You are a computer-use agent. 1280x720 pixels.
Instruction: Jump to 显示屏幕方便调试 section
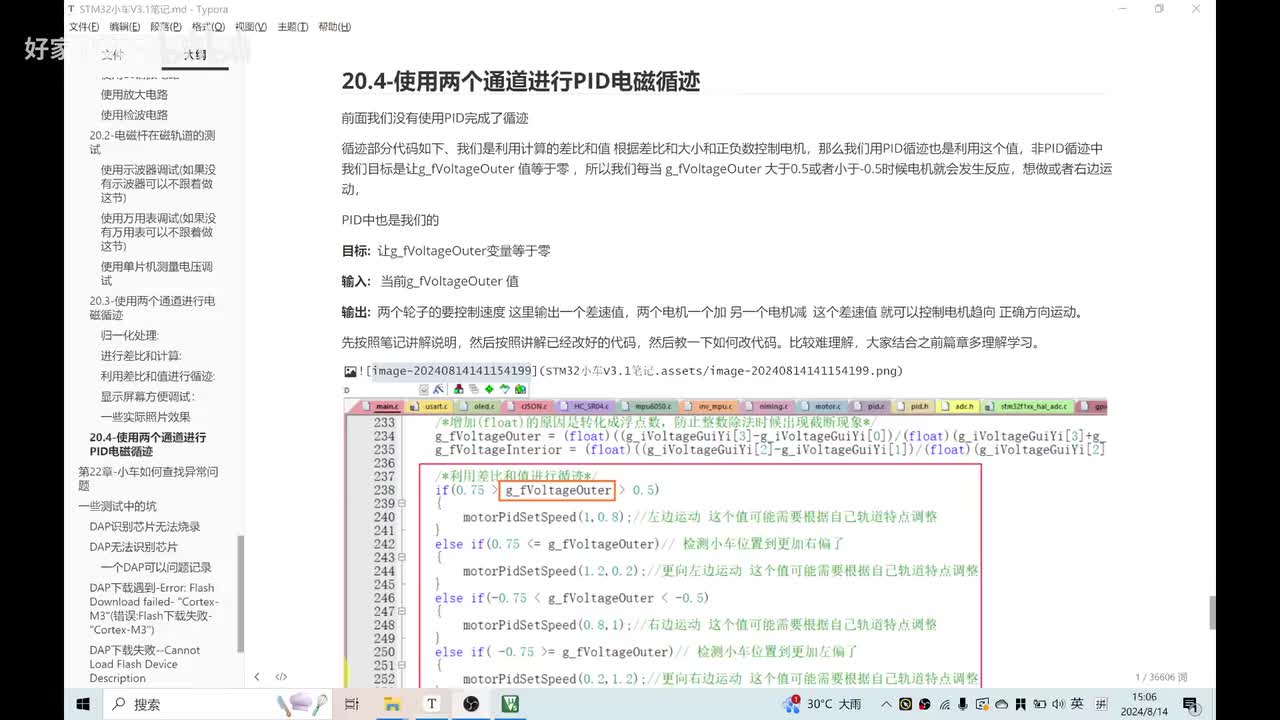(x=147, y=397)
